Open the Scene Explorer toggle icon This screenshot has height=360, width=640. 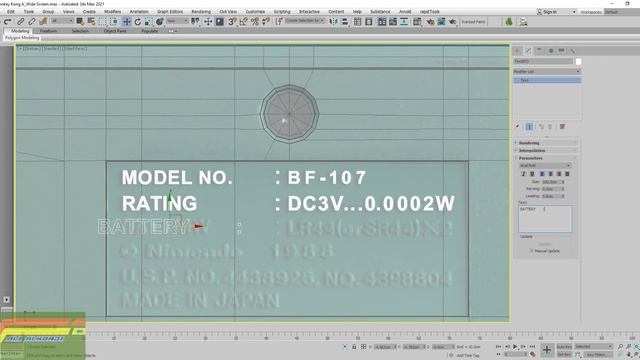click(x=358, y=21)
